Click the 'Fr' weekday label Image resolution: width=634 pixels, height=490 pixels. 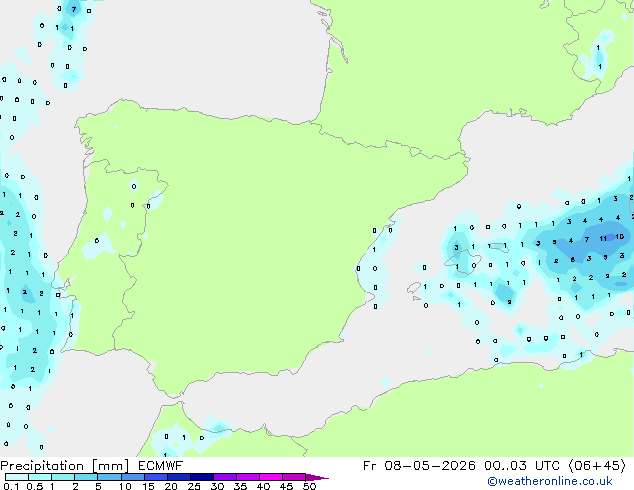pyautogui.click(x=369, y=466)
